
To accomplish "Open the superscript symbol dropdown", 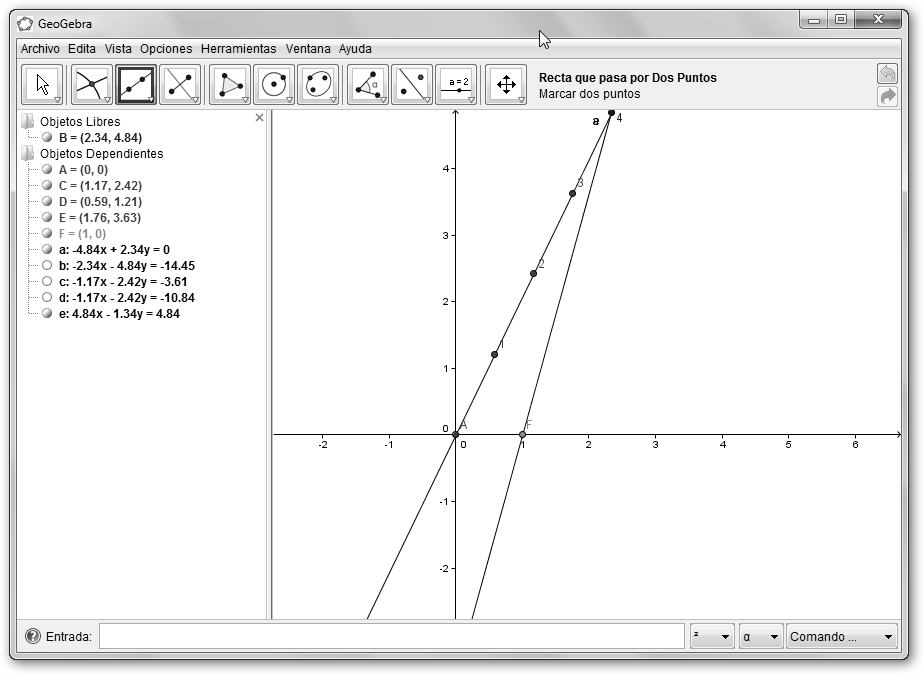I will click(711, 636).
